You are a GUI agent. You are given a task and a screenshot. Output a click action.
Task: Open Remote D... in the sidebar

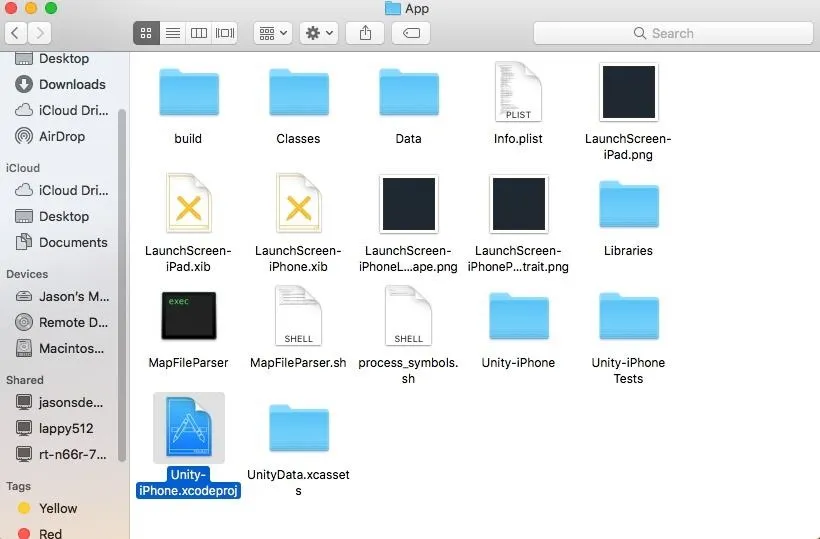point(62,323)
